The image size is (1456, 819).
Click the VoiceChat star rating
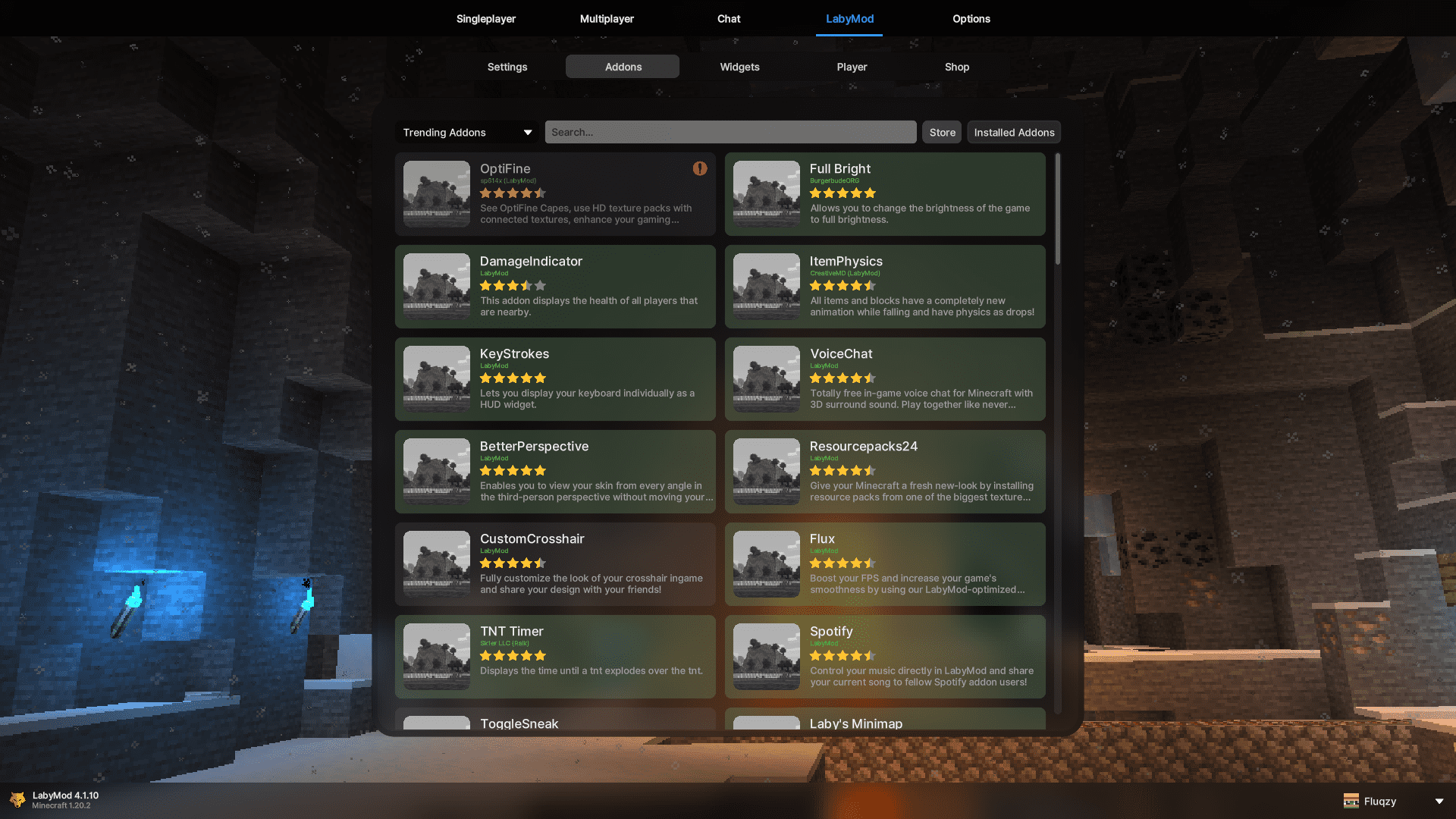click(x=843, y=378)
